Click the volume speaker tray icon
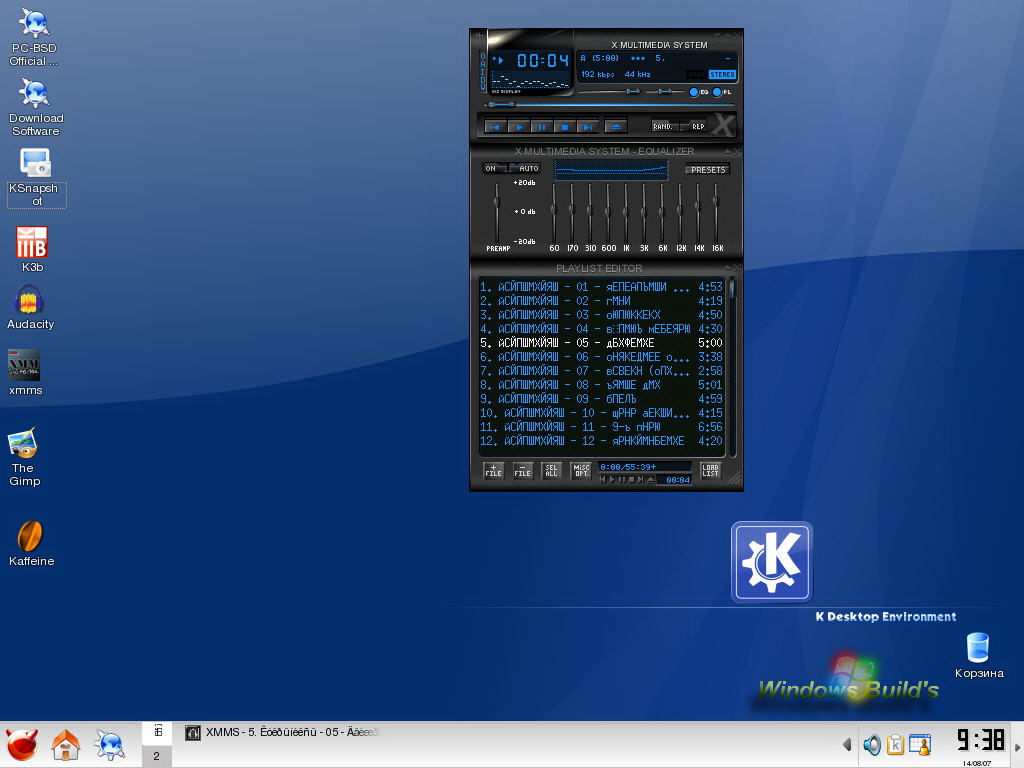The image size is (1024, 768). click(x=872, y=744)
